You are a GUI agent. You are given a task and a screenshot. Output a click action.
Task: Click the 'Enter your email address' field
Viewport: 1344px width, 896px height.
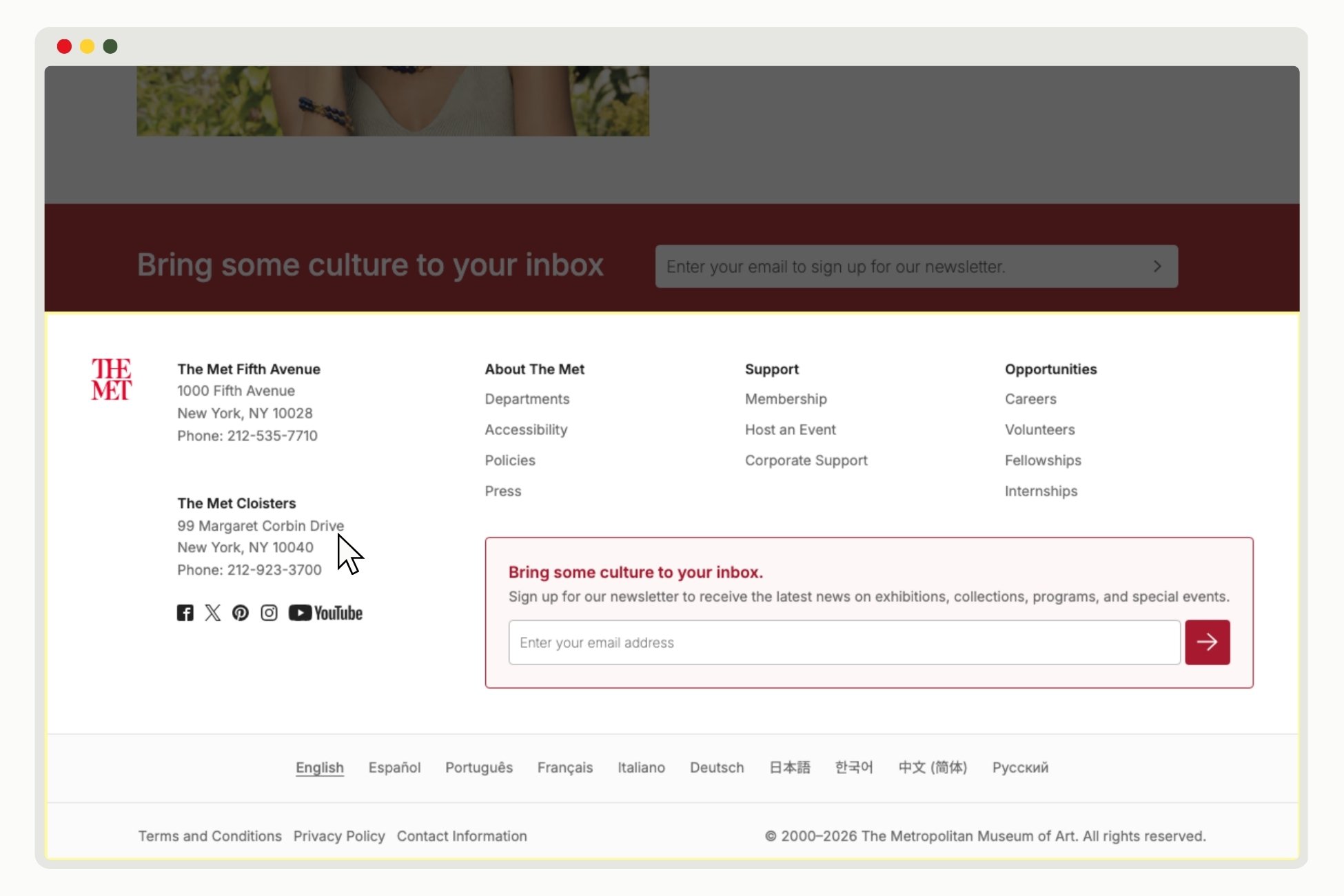pyautogui.click(x=844, y=642)
